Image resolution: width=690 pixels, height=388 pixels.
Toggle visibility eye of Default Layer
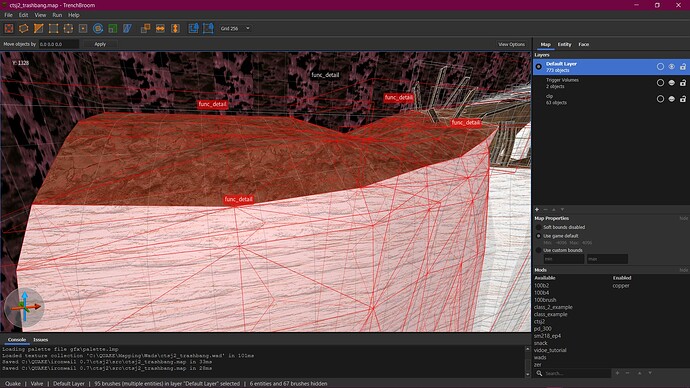point(672,67)
